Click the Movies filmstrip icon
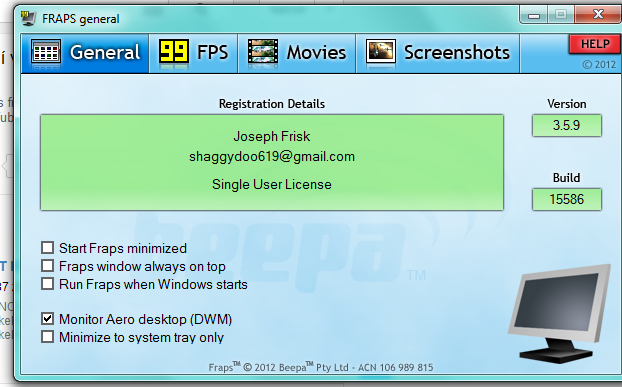Screen dimensions: 622x387 (x=263, y=52)
